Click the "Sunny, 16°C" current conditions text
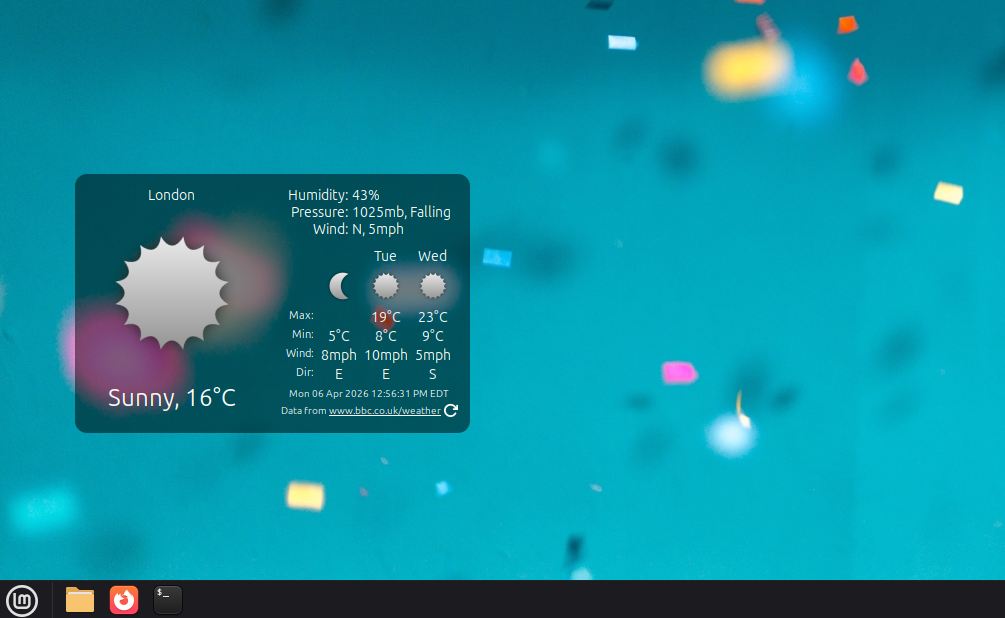The image size is (1005, 618). (x=172, y=398)
